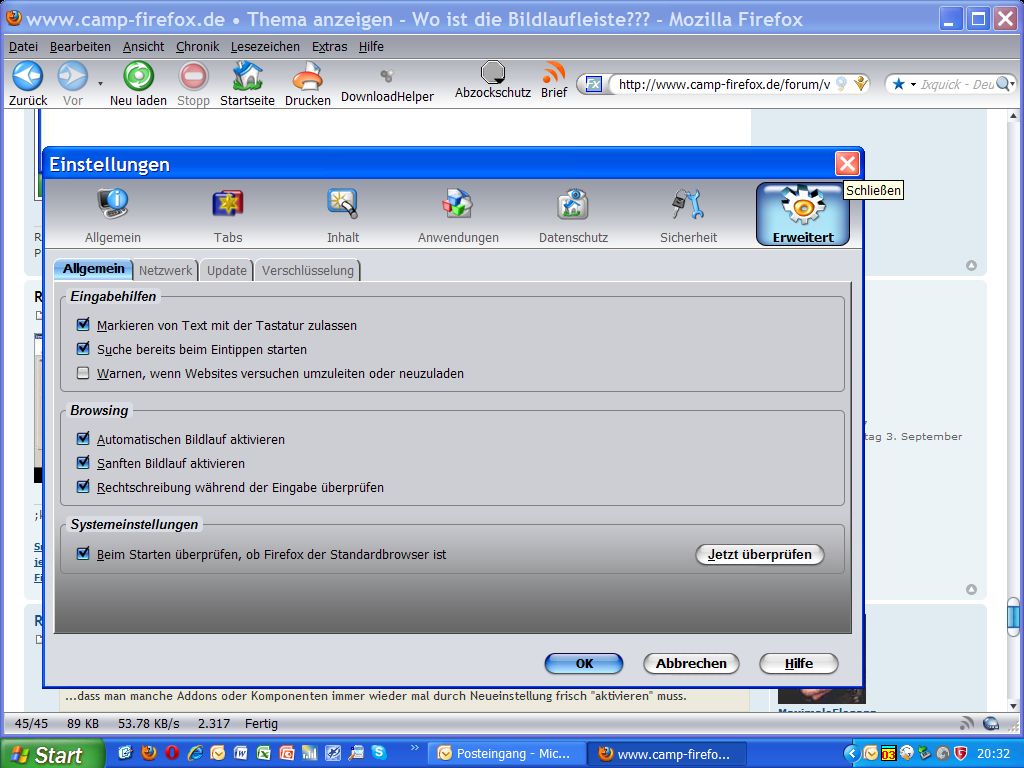1024x768 pixels.
Task: Select the Tabs settings category
Action: (x=228, y=216)
